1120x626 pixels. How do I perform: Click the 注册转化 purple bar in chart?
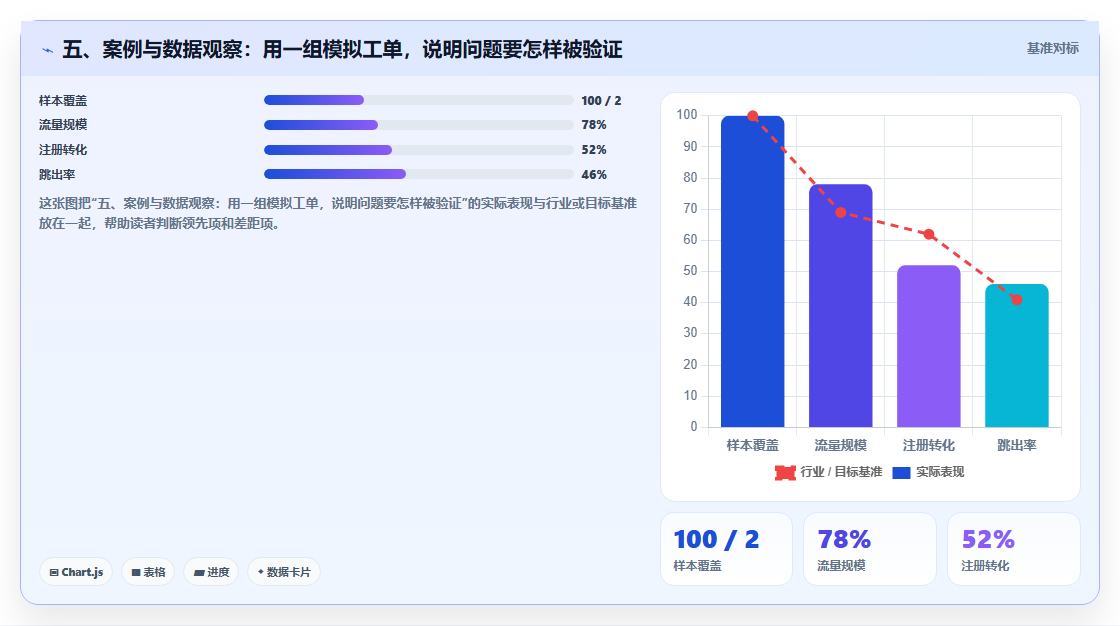929,347
